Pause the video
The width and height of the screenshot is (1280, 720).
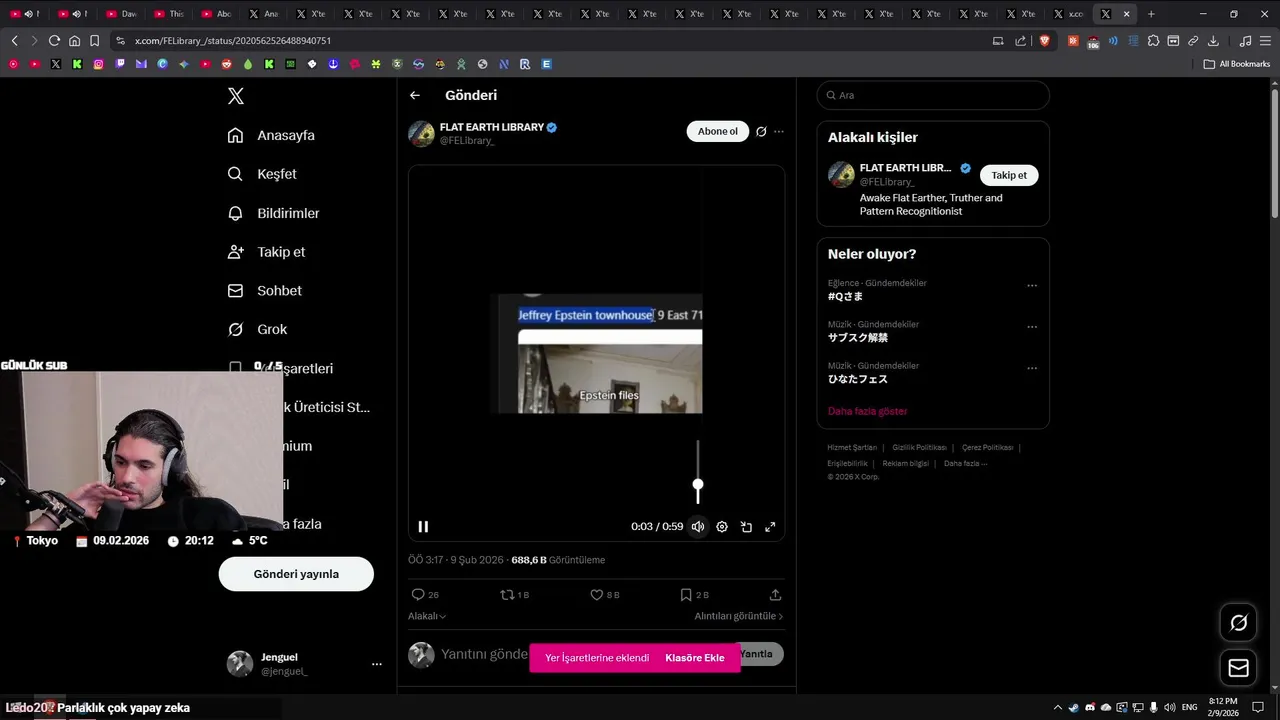423,527
